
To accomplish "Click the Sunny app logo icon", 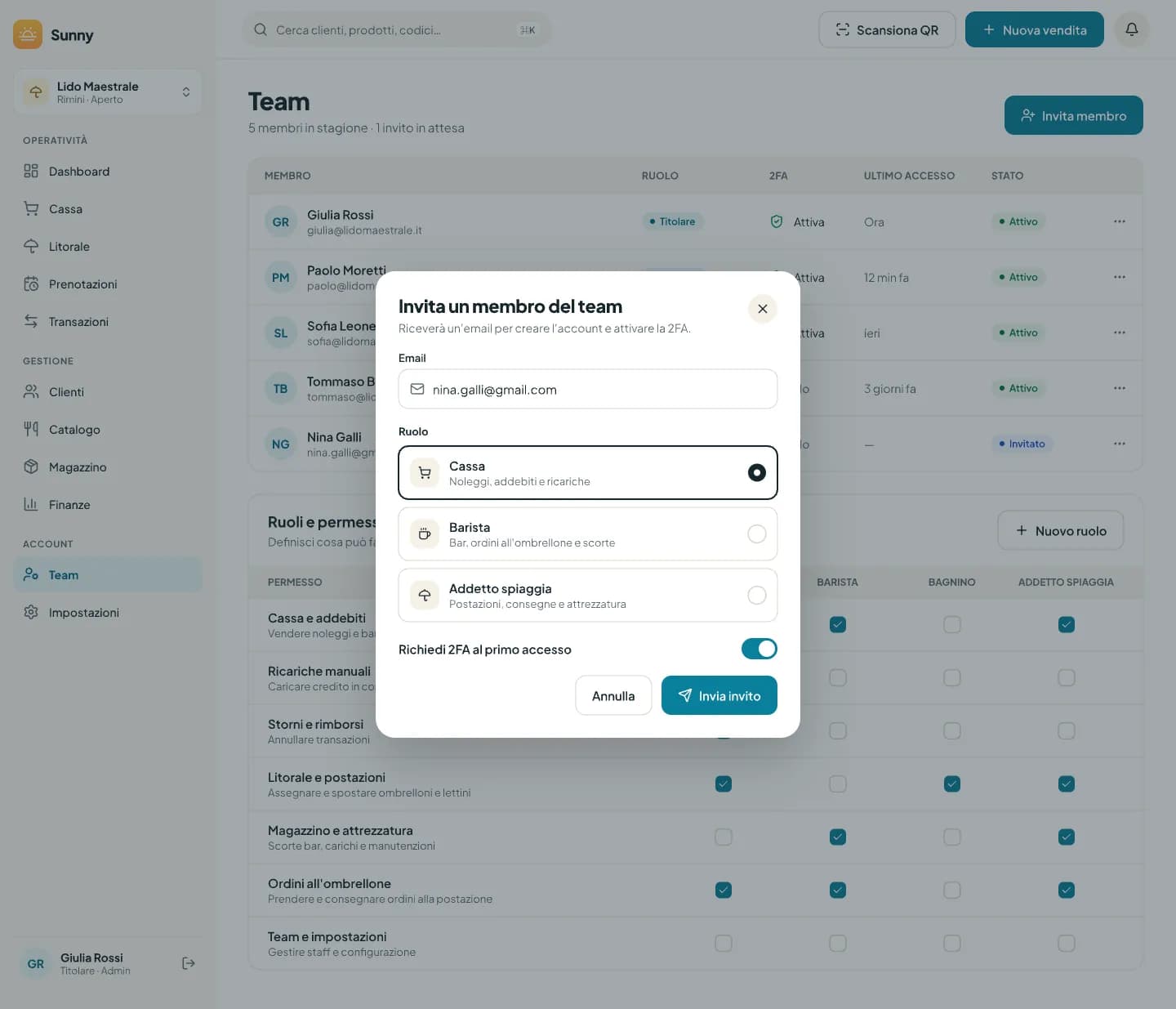I will (28, 34).
